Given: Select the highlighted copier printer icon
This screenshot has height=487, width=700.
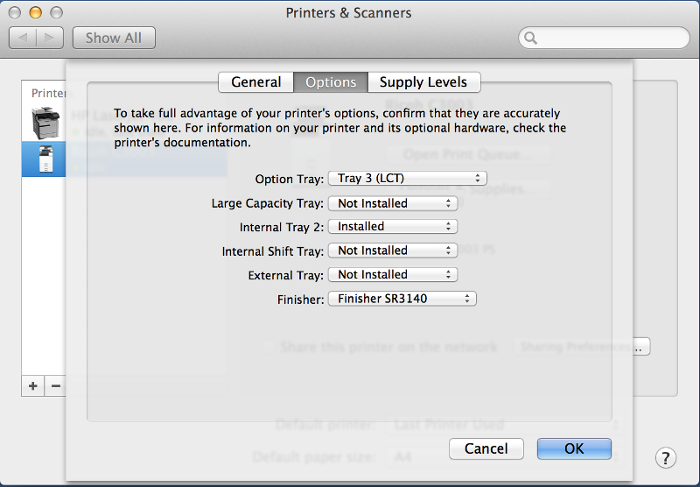Looking at the screenshot, I should 45,159.
